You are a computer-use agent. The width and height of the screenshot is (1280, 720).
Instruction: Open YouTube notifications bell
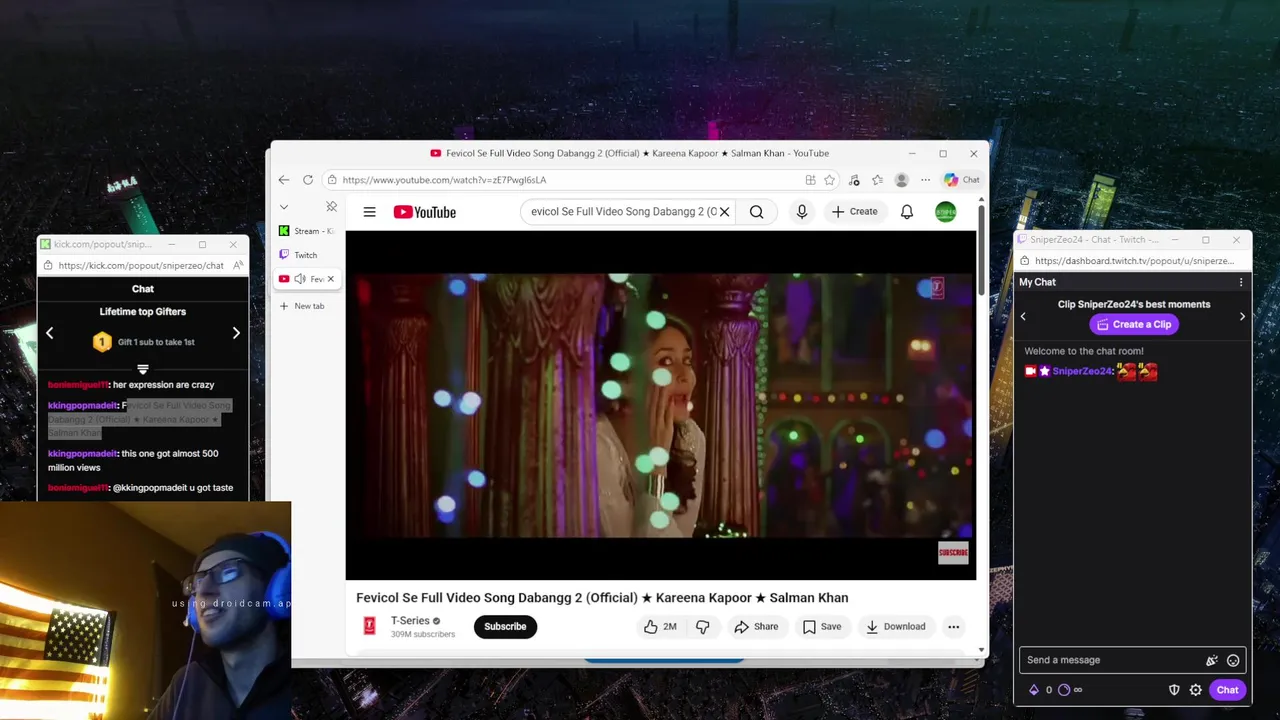click(907, 212)
